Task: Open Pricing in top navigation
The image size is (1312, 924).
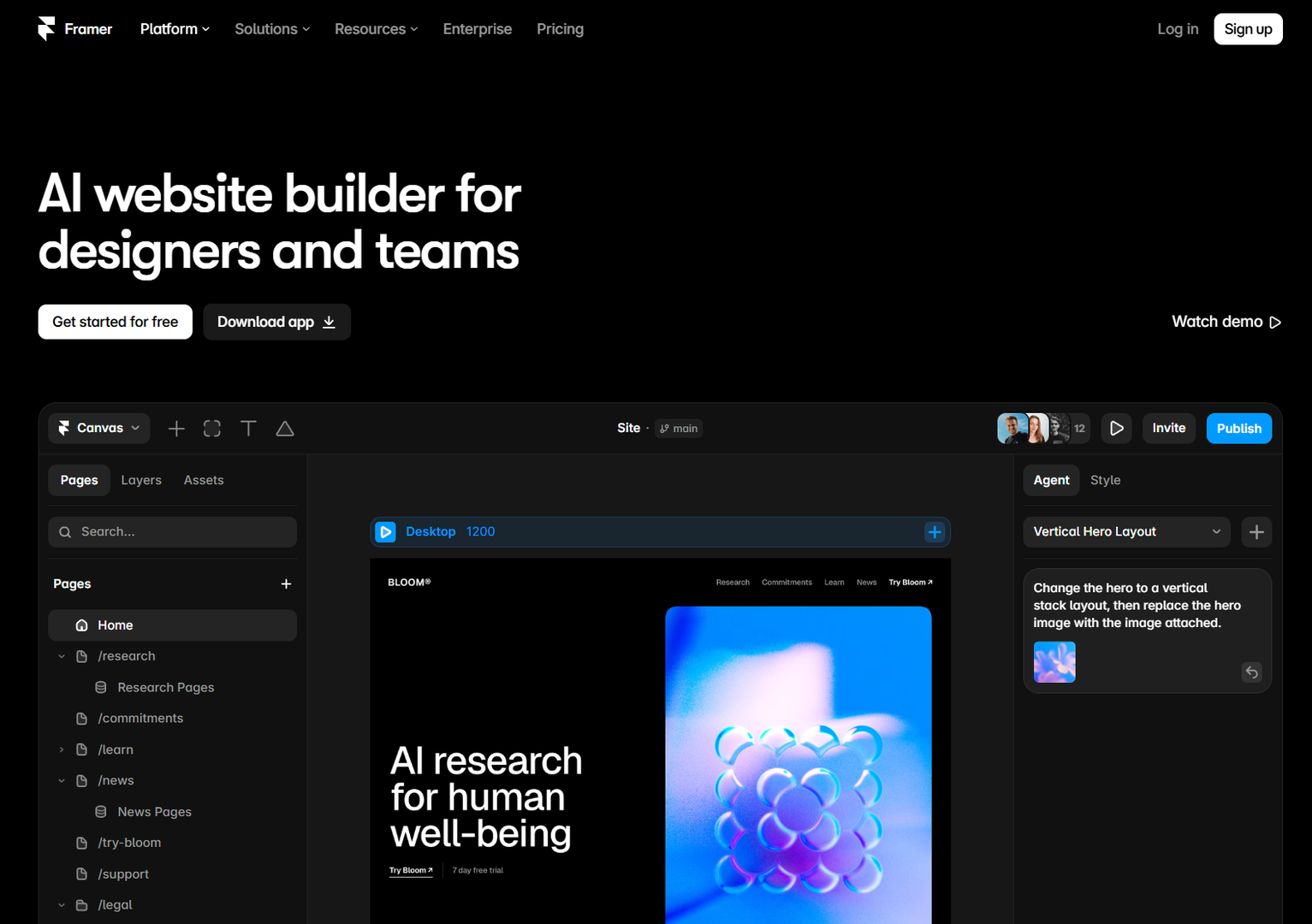Action: pyautogui.click(x=560, y=29)
